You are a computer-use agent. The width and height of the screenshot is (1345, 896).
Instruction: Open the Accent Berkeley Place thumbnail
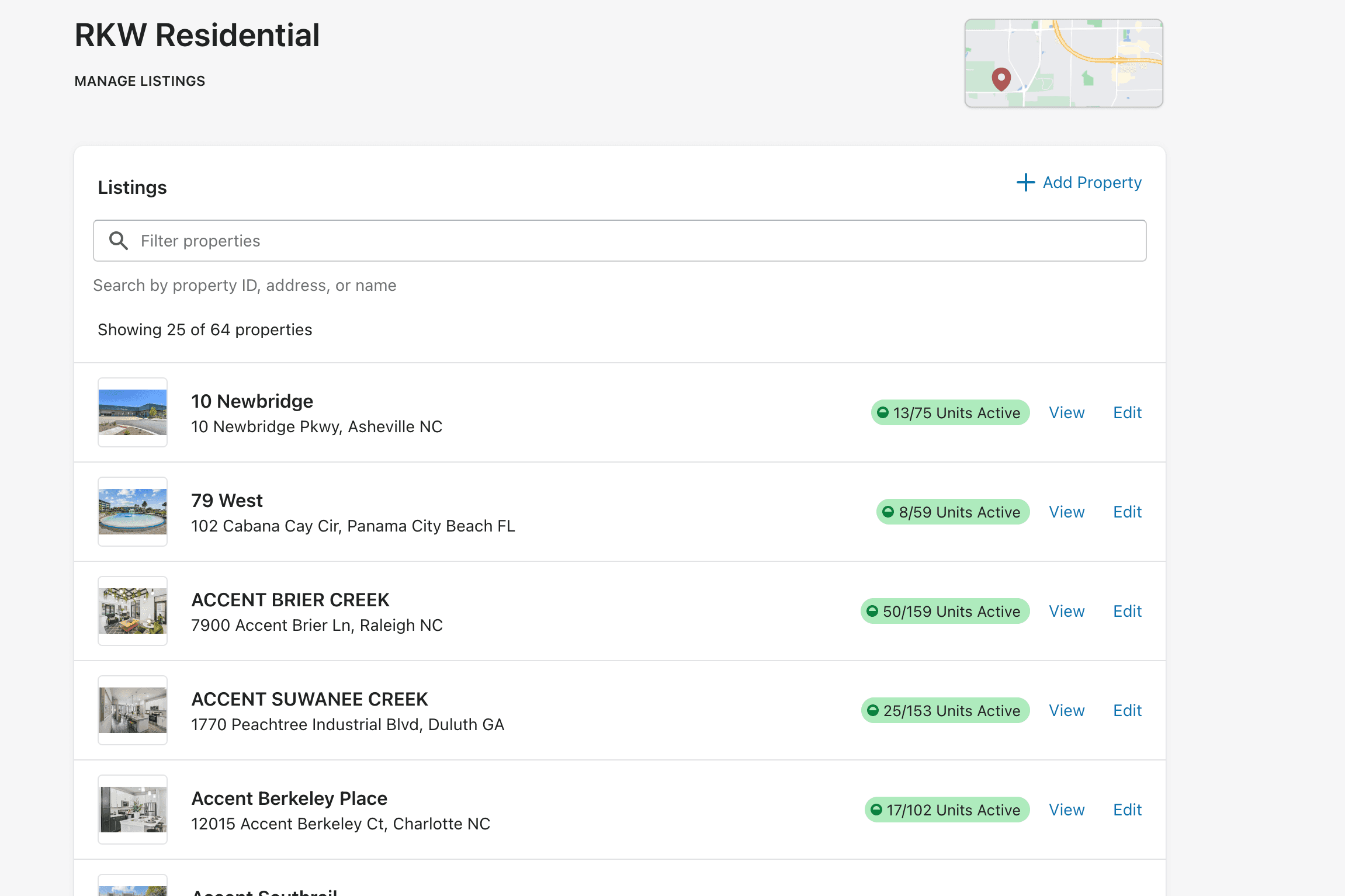click(x=133, y=810)
